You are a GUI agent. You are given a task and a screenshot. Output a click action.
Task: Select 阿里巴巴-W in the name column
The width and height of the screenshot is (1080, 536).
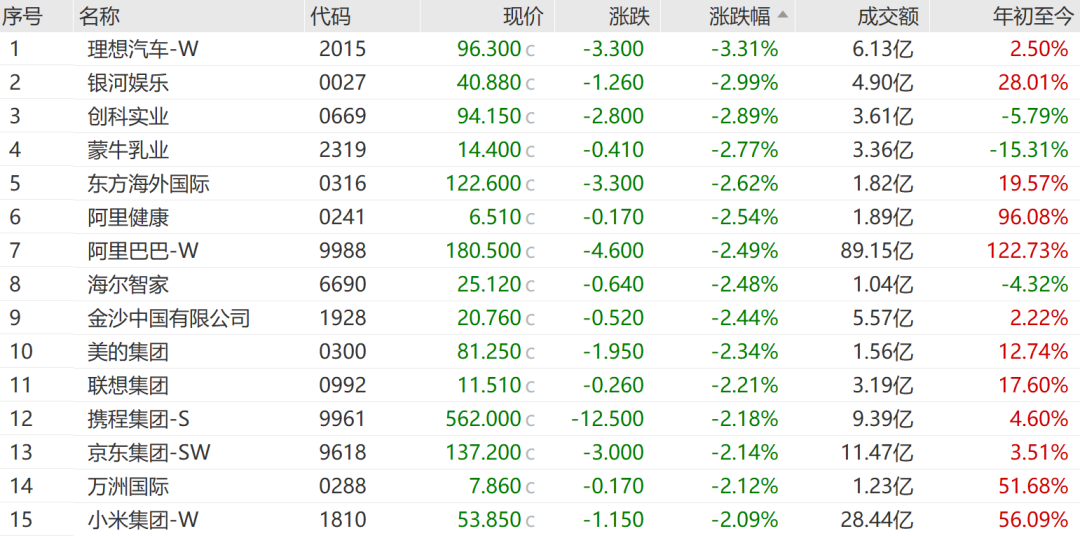tap(143, 251)
